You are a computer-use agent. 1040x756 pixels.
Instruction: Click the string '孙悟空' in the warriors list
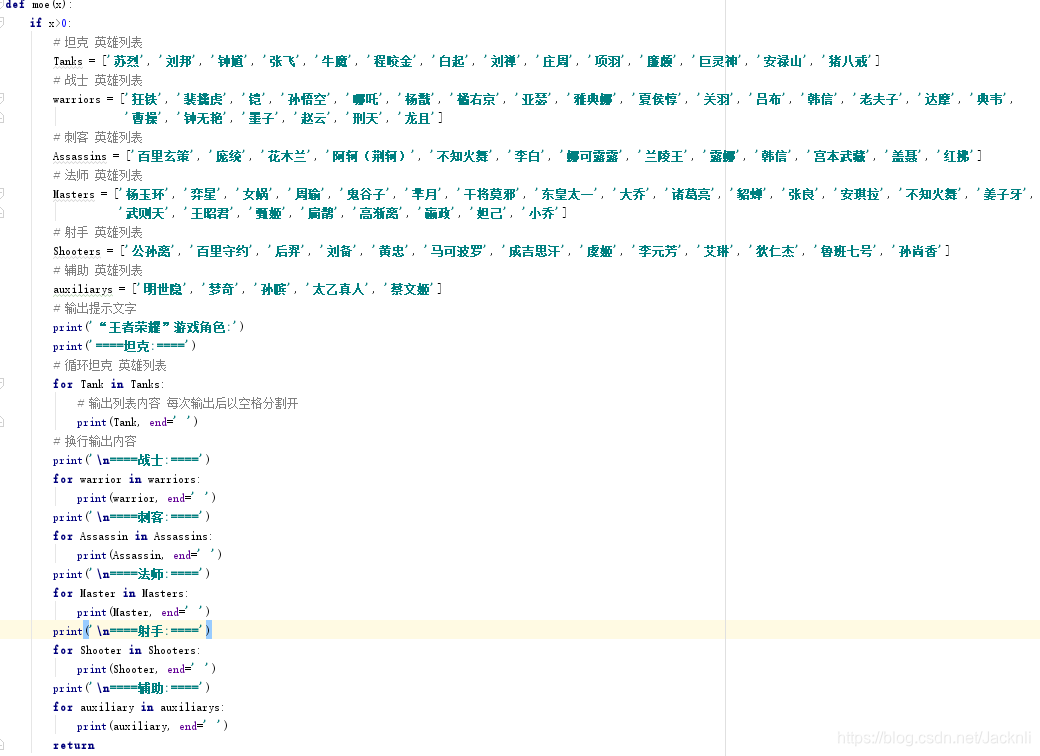click(x=308, y=99)
